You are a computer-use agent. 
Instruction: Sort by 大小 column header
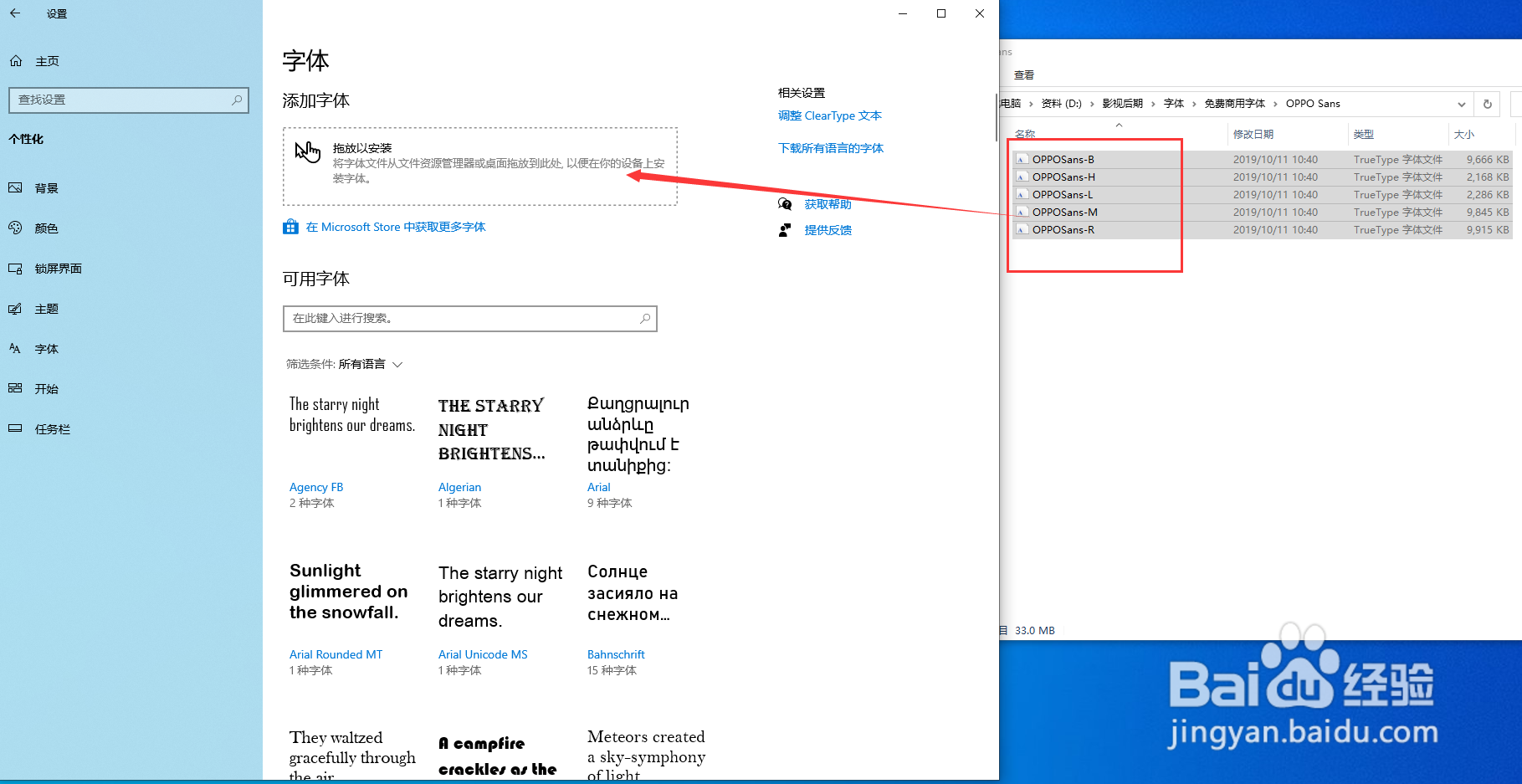point(1464,134)
